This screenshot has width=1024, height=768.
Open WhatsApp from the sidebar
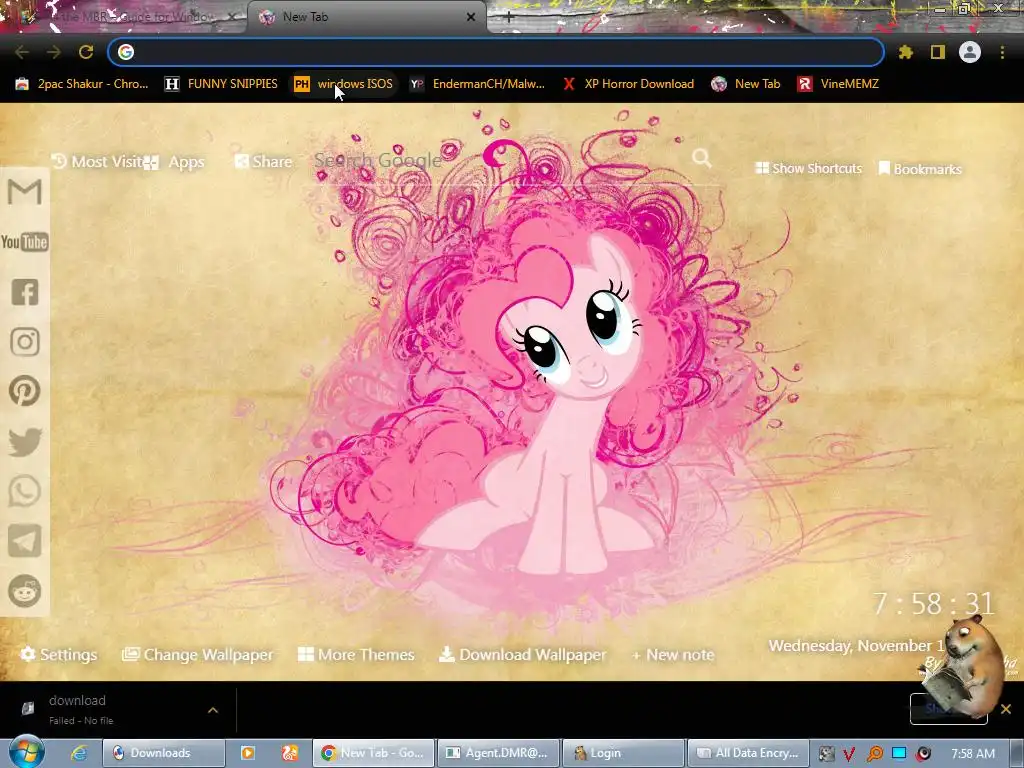(25, 491)
